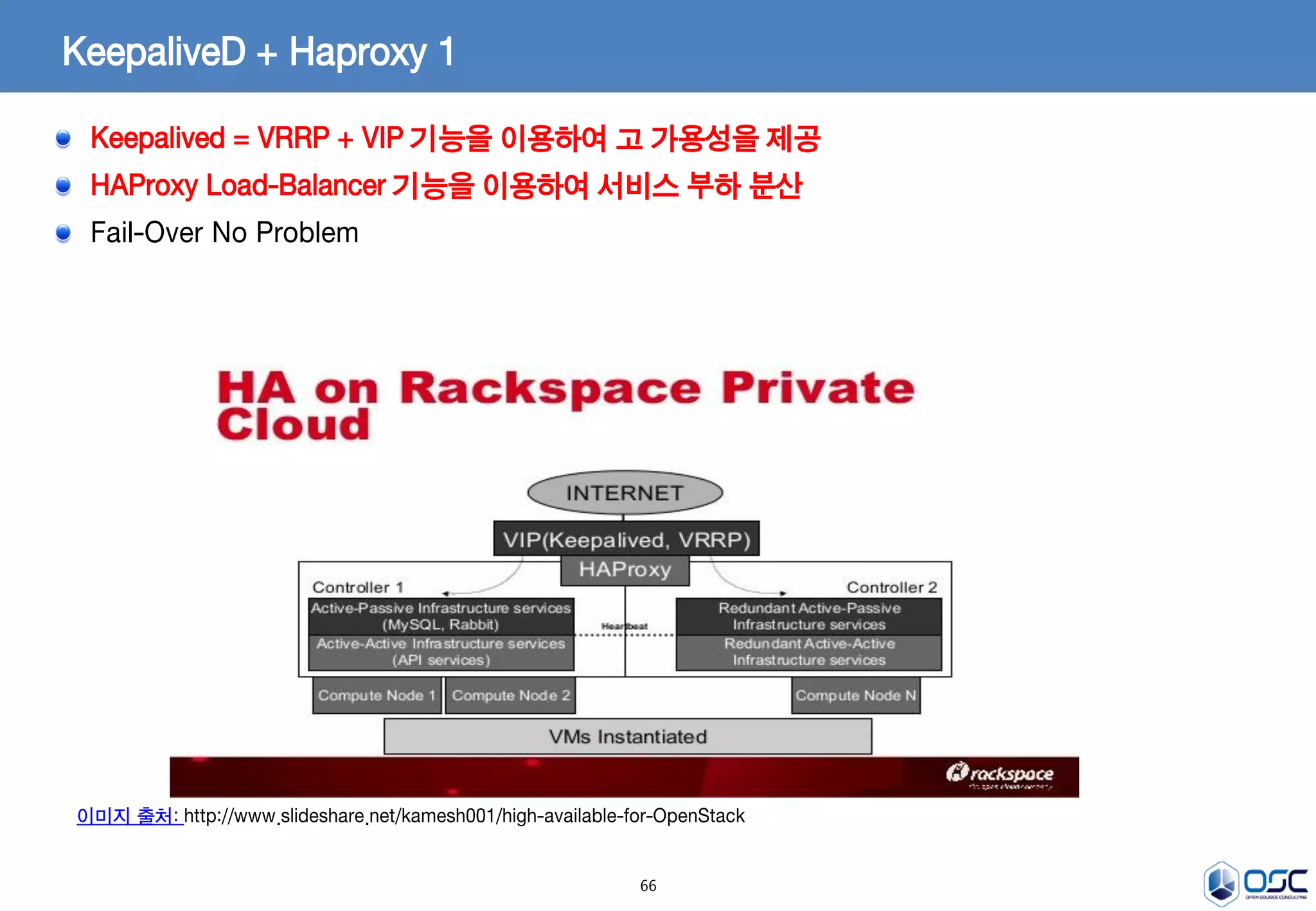The width and height of the screenshot is (1316, 911).
Task: Click 'Active-Passive Infrastructure services (MySQL, Rabbit)' box
Action: (441, 616)
